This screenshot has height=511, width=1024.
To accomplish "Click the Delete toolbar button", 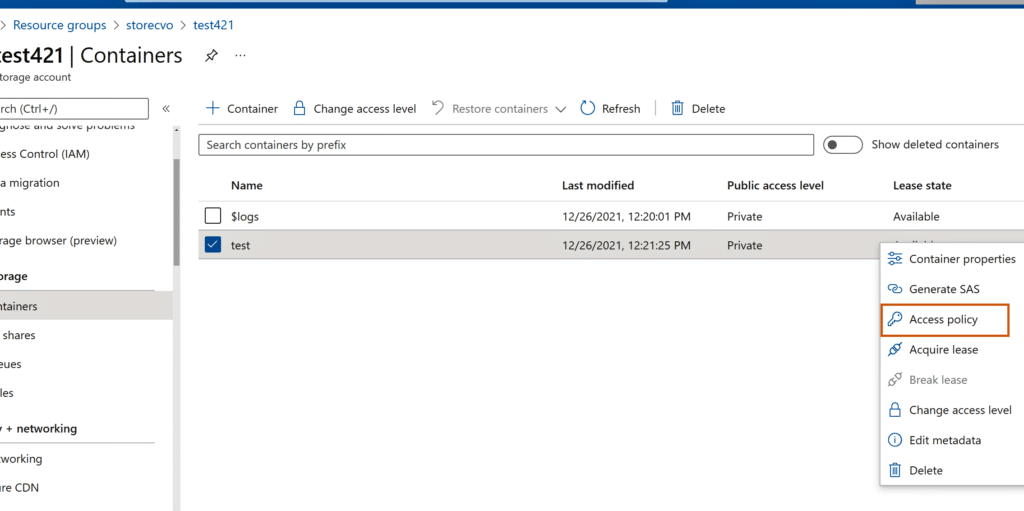I will pos(697,108).
